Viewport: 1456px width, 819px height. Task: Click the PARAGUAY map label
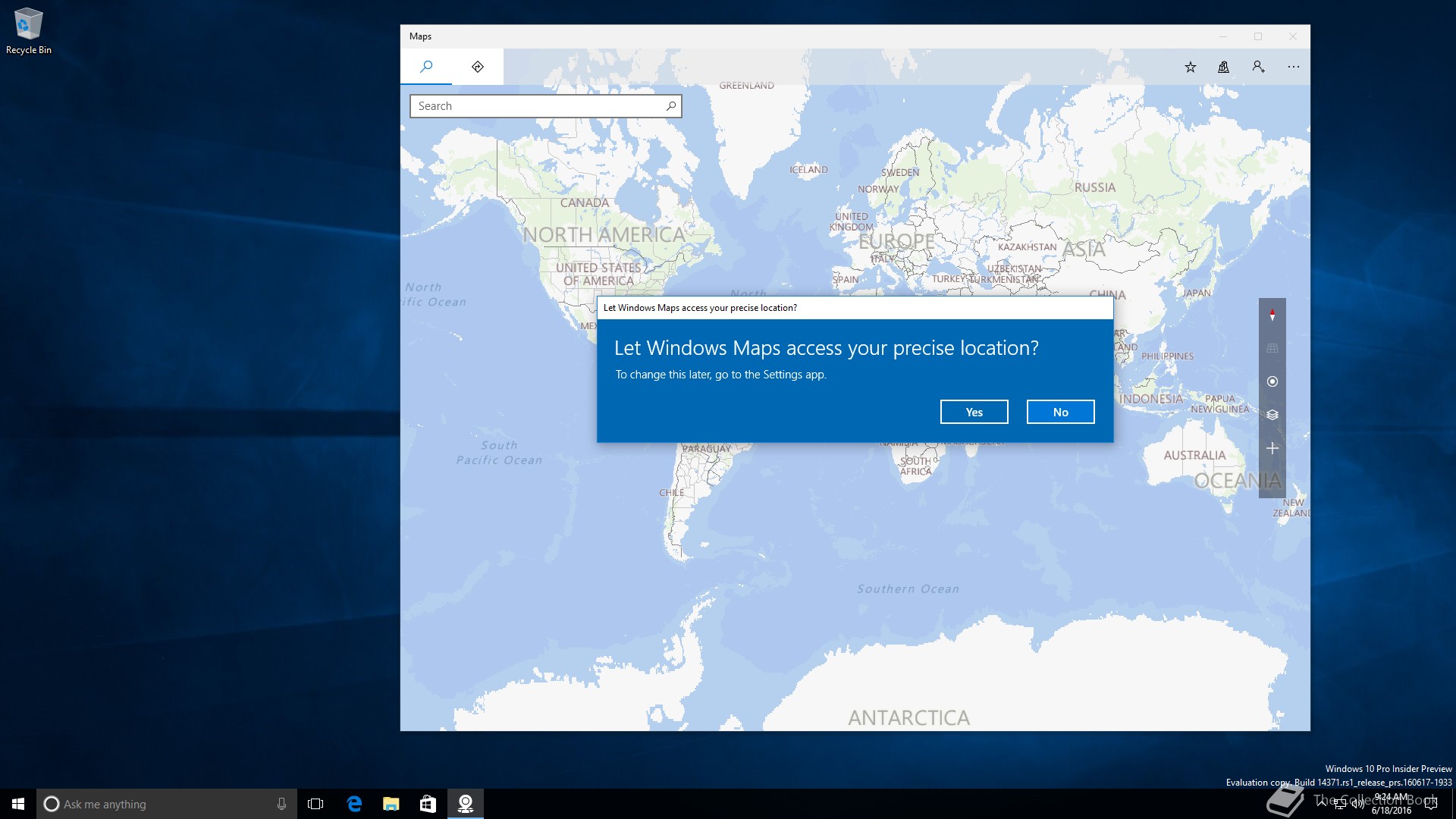tap(707, 449)
